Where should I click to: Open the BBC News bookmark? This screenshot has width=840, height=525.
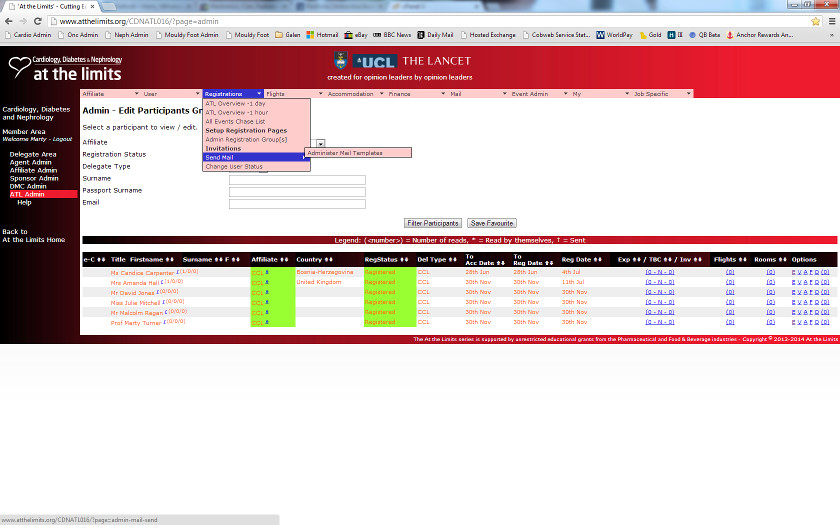[x=392, y=35]
